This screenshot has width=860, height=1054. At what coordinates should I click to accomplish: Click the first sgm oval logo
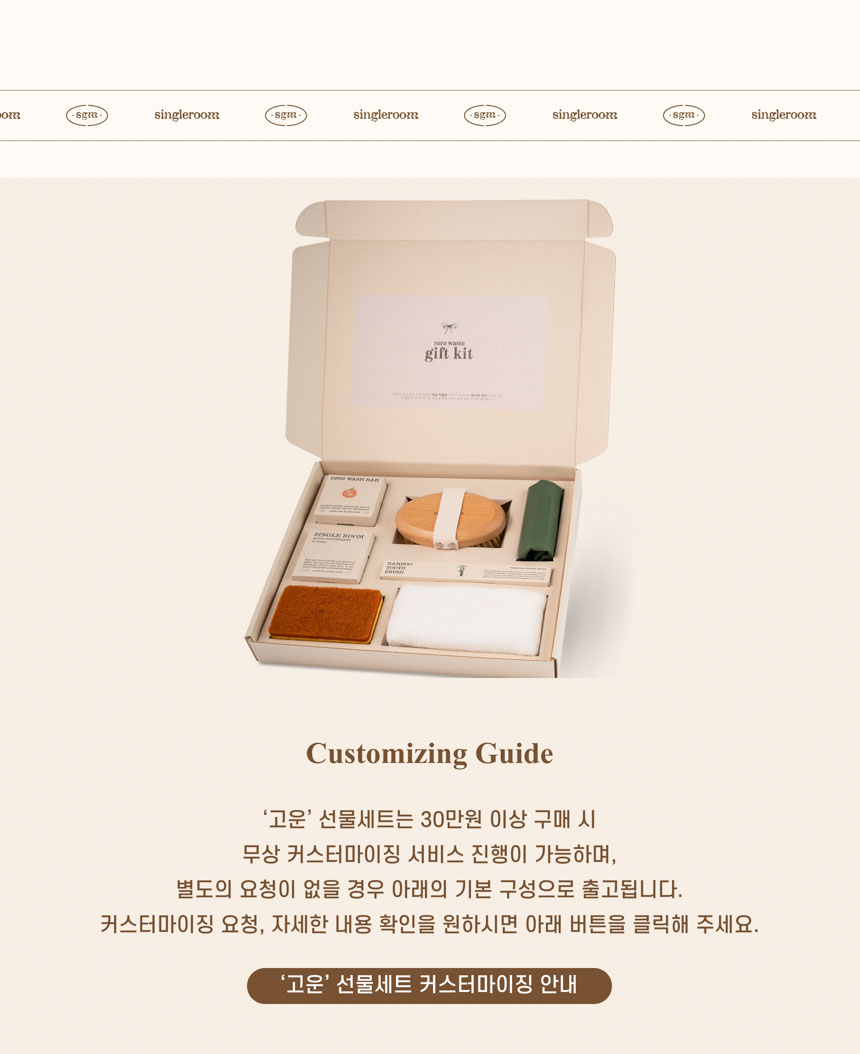click(87, 116)
